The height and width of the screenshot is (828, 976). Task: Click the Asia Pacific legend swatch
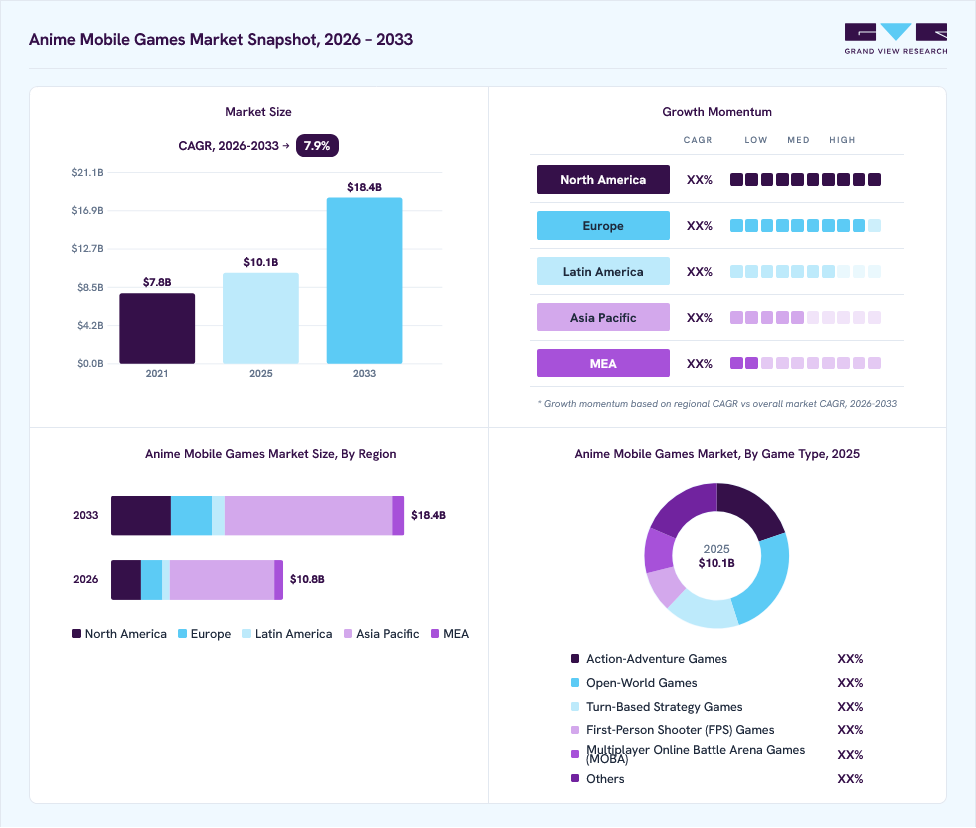coord(348,634)
